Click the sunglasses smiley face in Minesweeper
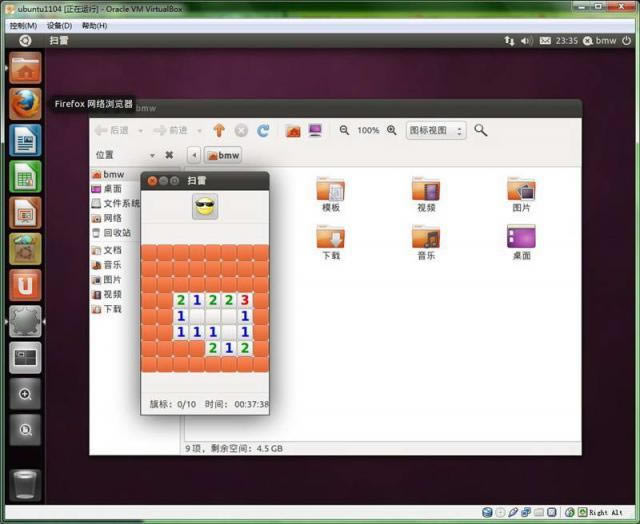Image resolution: width=640 pixels, height=524 pixels. click(x=205, y=206)
